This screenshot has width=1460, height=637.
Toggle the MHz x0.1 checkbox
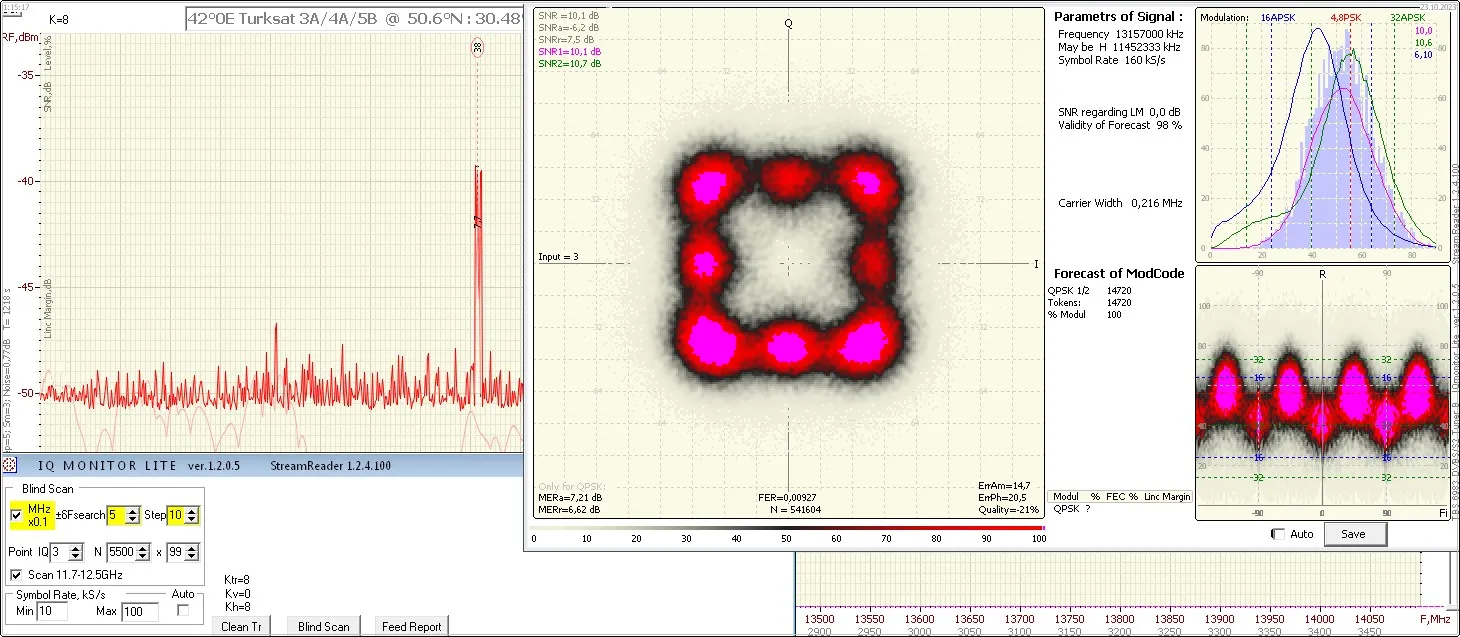tap(15, 515)
